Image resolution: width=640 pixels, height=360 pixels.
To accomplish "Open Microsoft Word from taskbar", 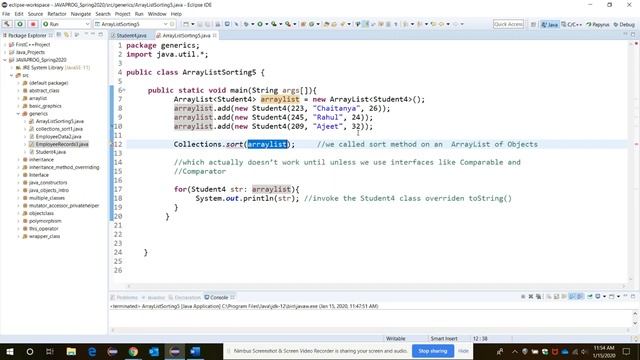I will (196, 351).
